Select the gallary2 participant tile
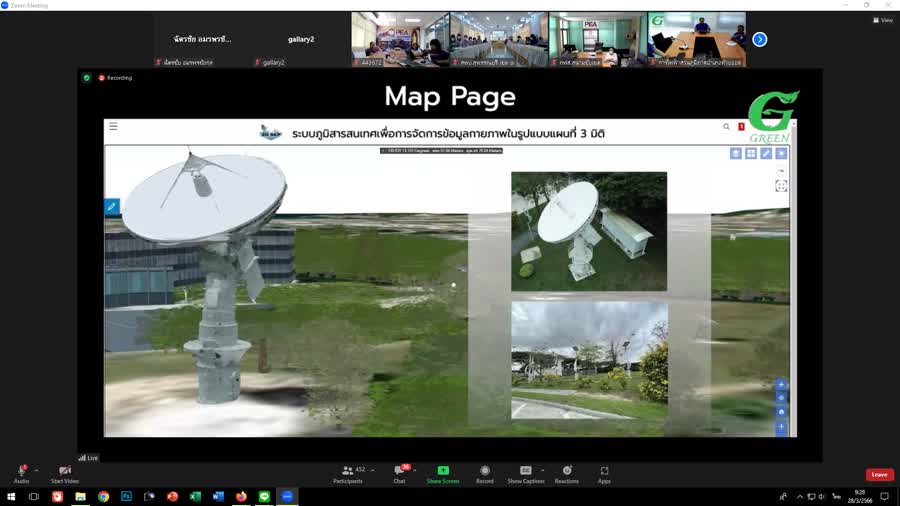Screen dimensions: 900x506 click(x=301, y=39)
